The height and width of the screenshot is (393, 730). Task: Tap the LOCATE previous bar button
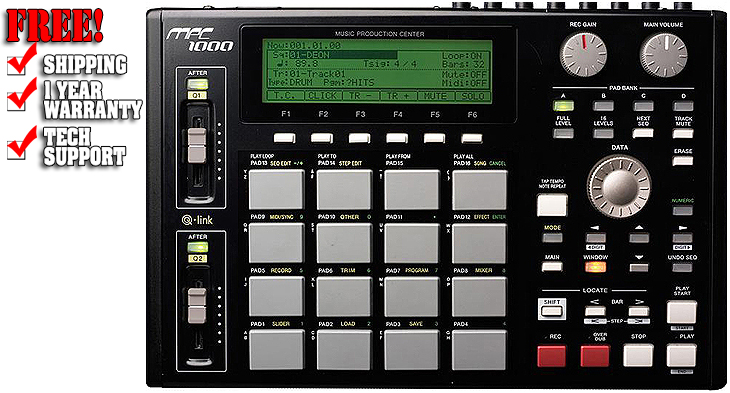[x=595, y=312]
